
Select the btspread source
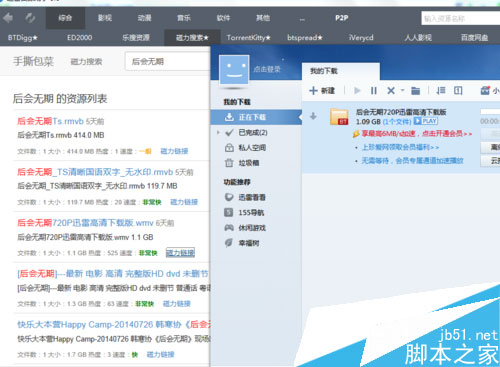305,38
